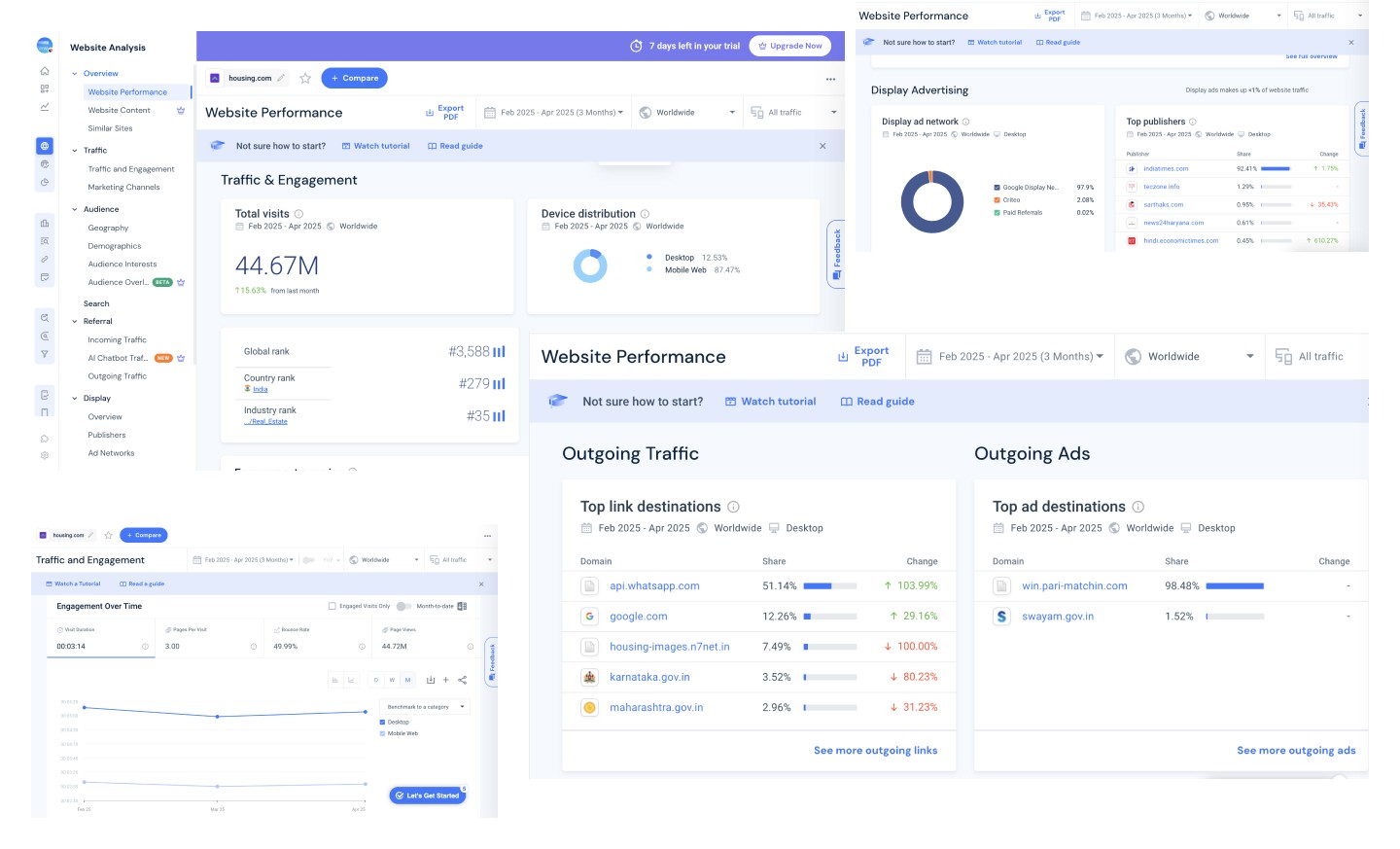Open the three-dots menu right of Compare
1400x849 pixels.
tap(830, 79)
